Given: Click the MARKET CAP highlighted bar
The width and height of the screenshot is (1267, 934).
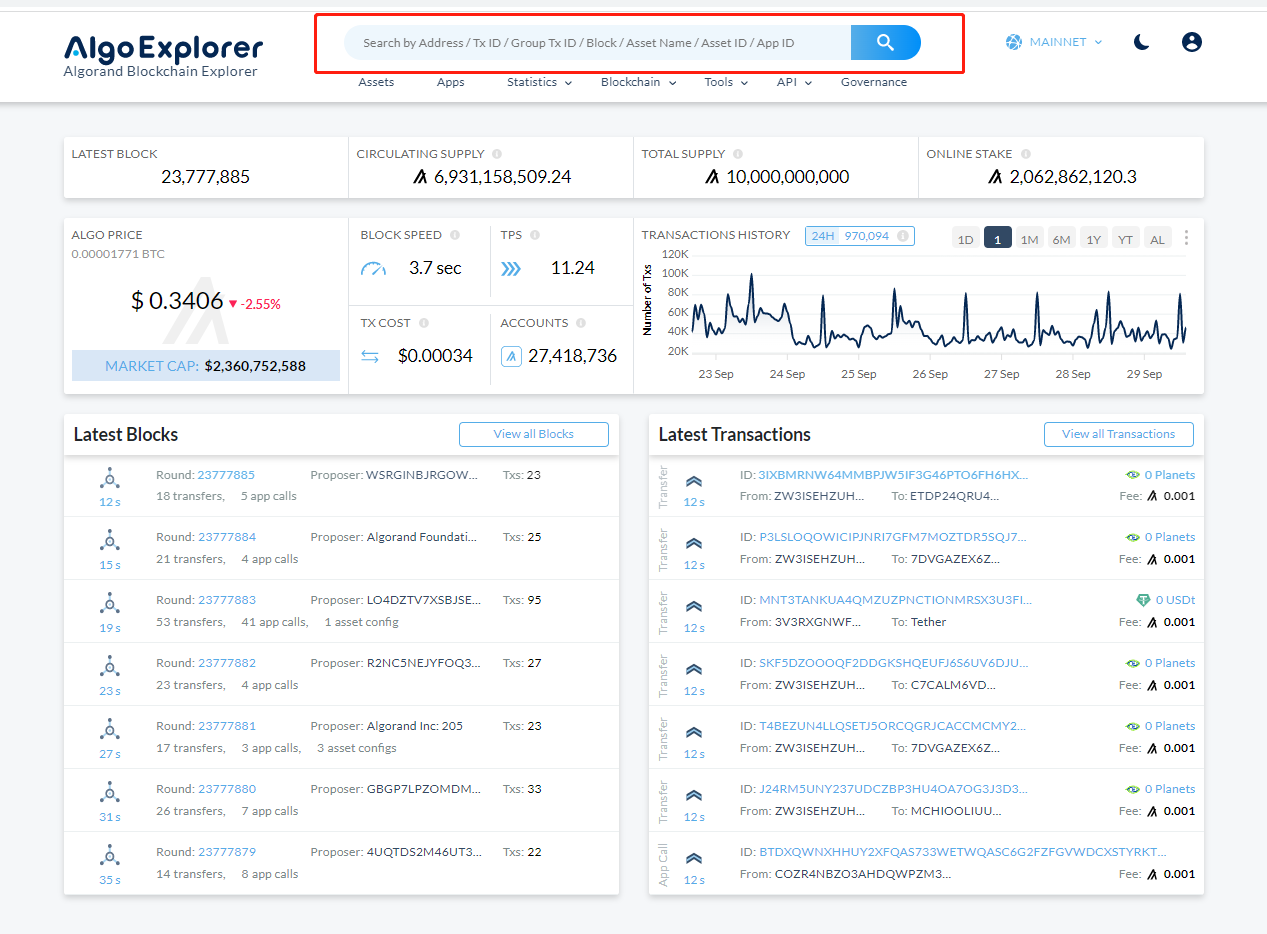Looking at the screenshot, I should coord(206,366).
